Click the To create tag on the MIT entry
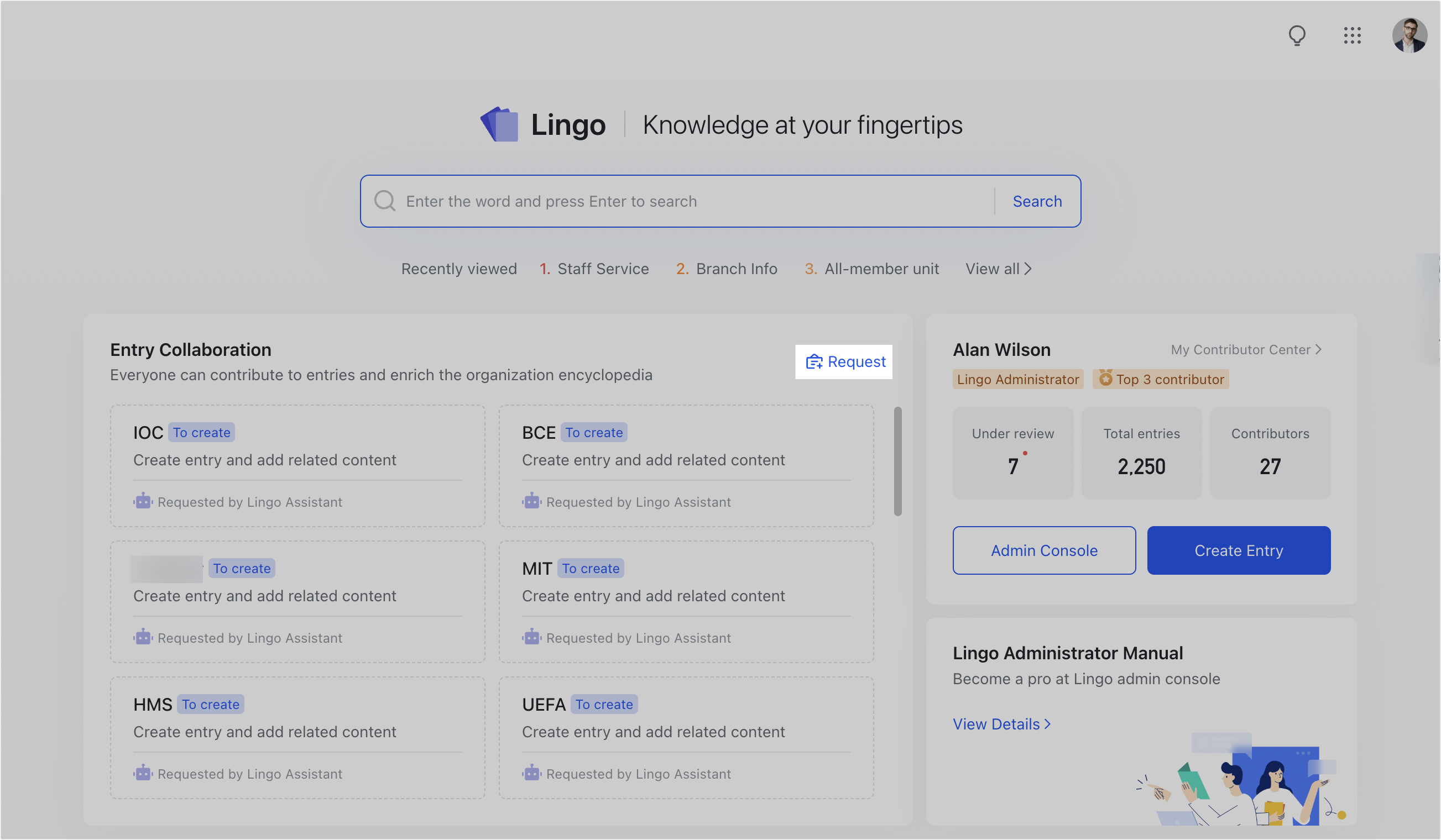This screenshot has height=840, width=1441. (x=590, y=568)
